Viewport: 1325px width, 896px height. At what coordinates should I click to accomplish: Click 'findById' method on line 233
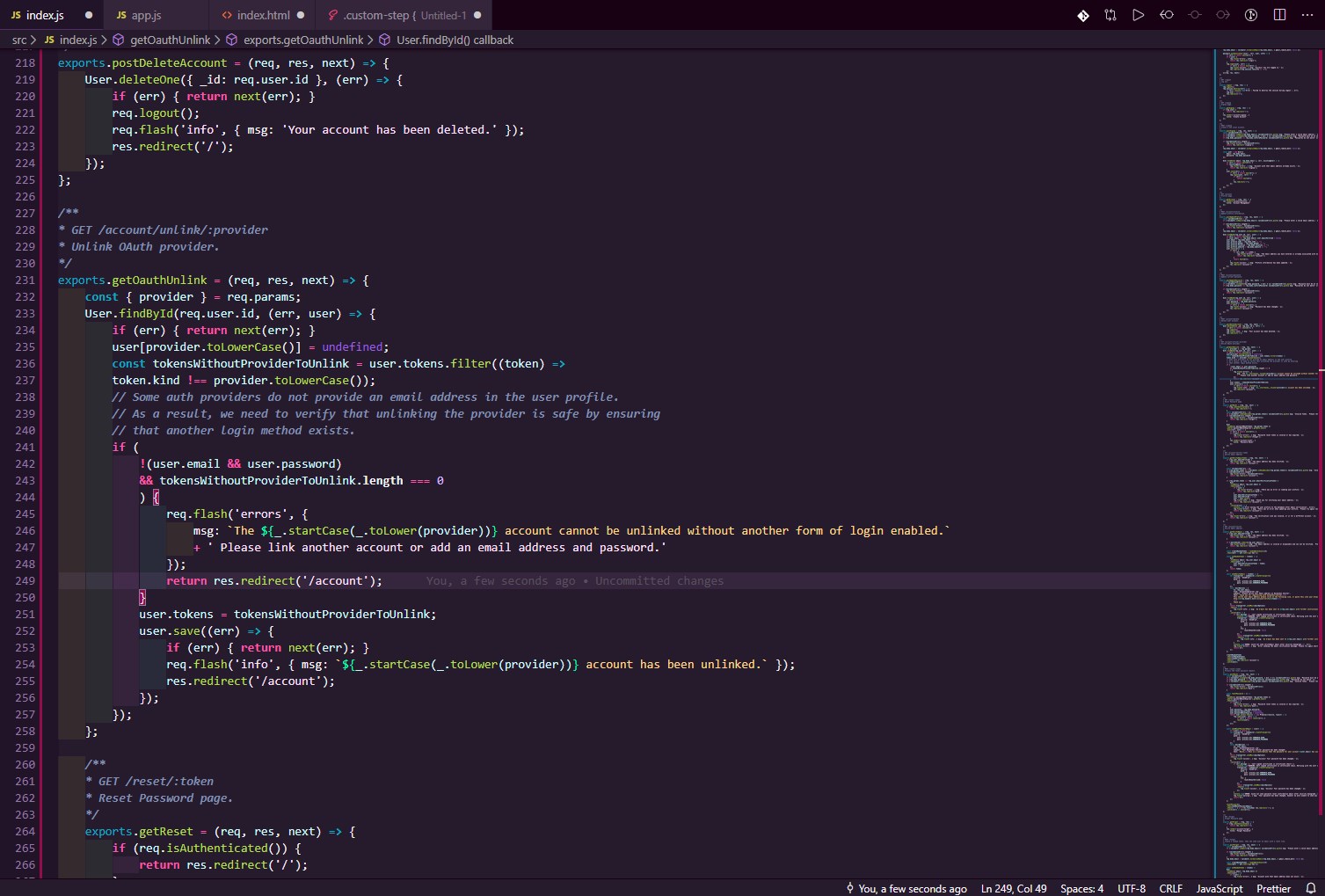(x=146, y=313)
